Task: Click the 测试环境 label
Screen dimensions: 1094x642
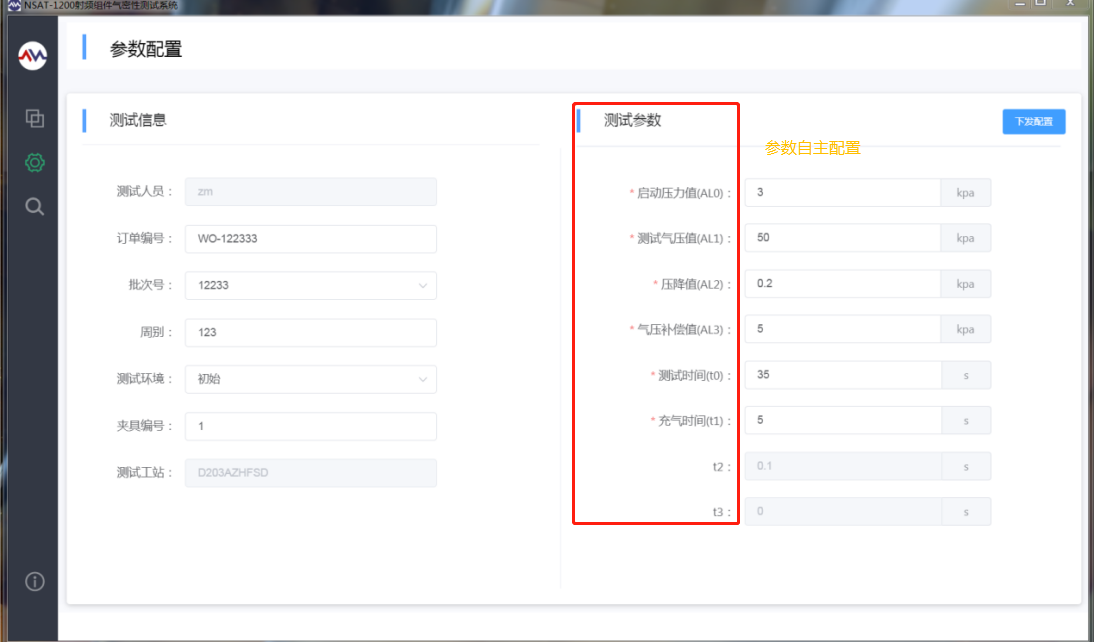Action: (x=144, y=379)
